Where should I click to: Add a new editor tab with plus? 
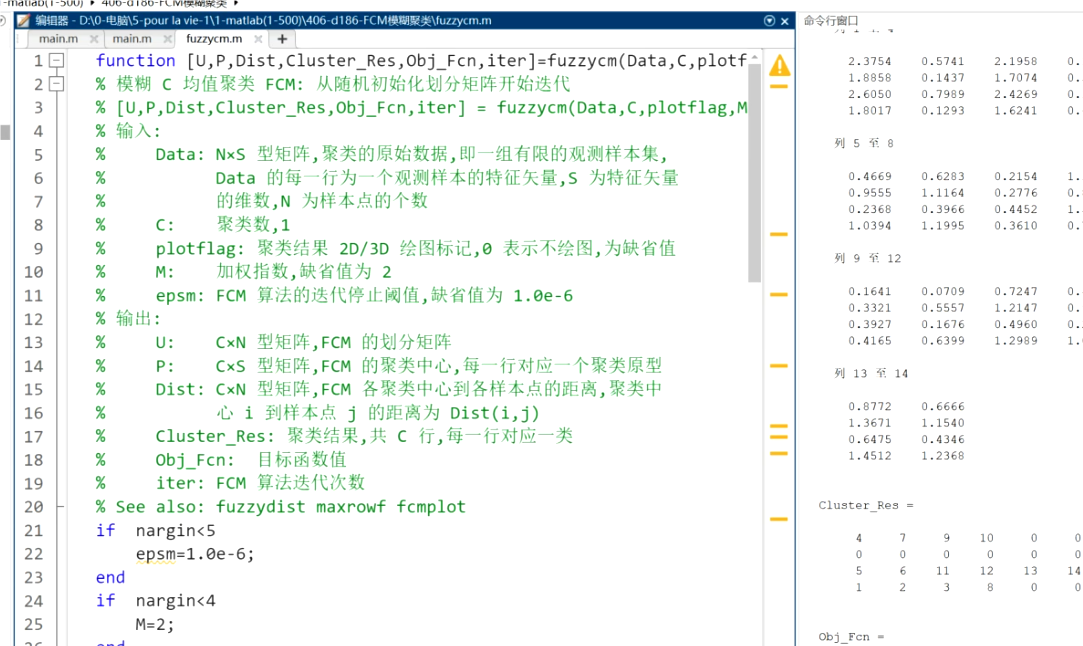tap(282, 39)
